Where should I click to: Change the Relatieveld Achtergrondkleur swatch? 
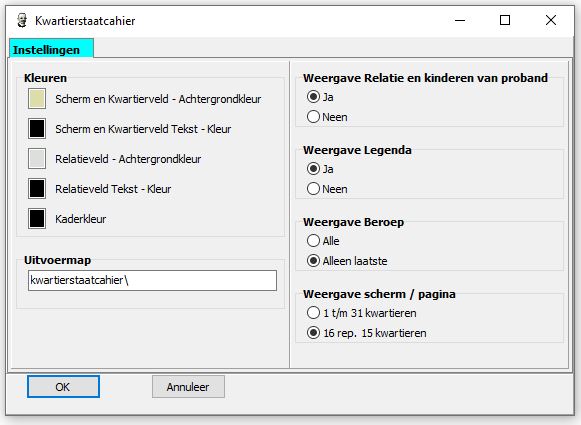click(x=37, y=159)
